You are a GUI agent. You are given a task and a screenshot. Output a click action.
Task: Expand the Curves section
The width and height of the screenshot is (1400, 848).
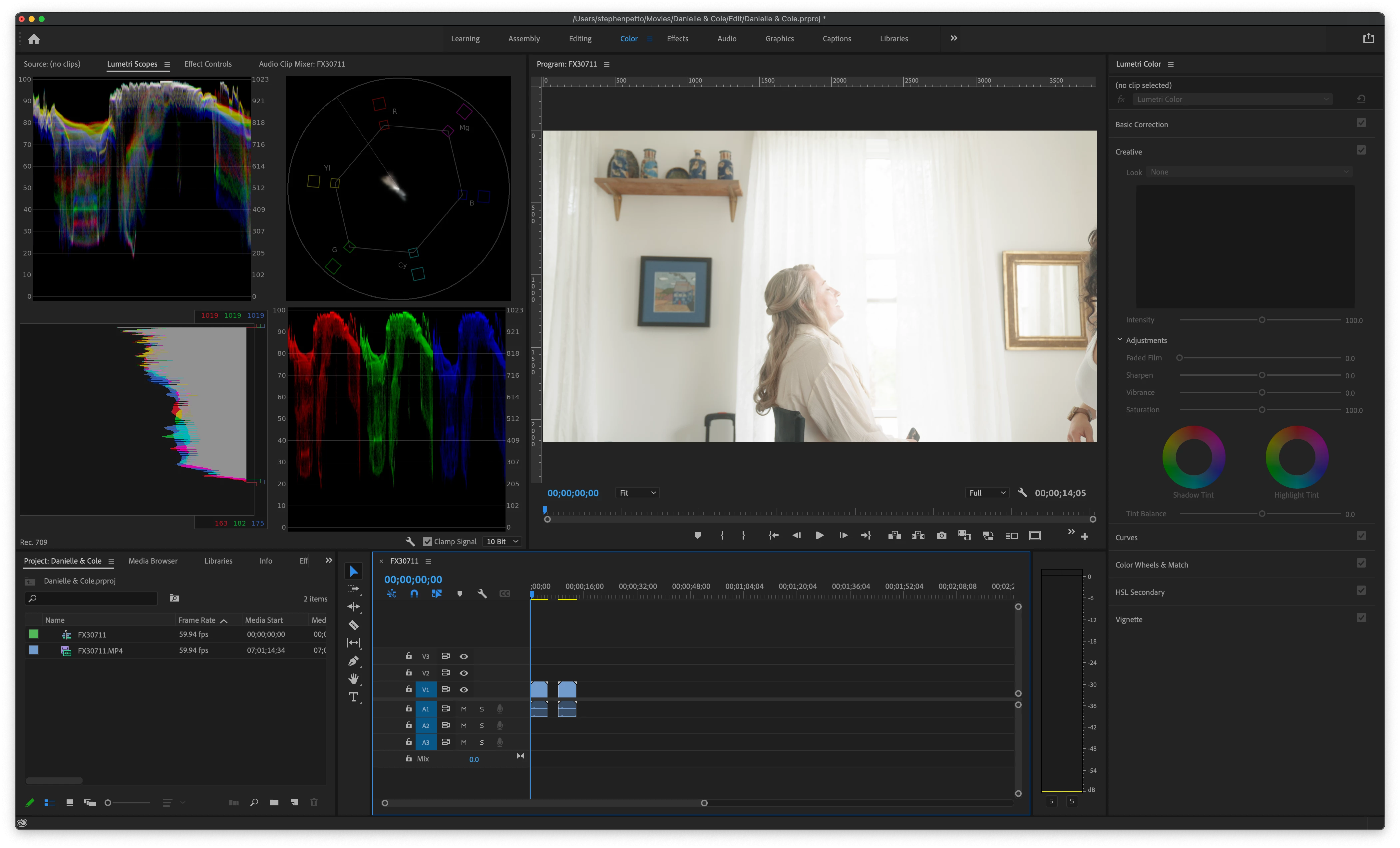[1126, 538]
